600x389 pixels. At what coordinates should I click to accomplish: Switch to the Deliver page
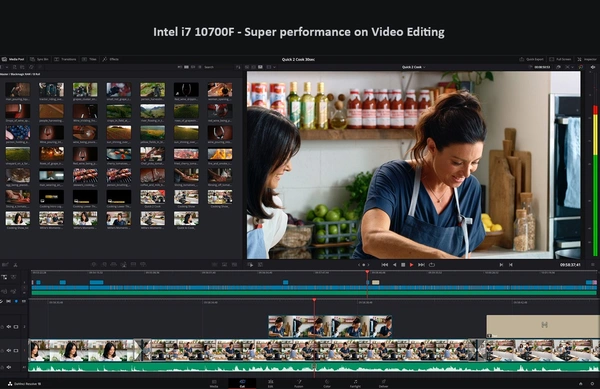(x=383, y=384)
